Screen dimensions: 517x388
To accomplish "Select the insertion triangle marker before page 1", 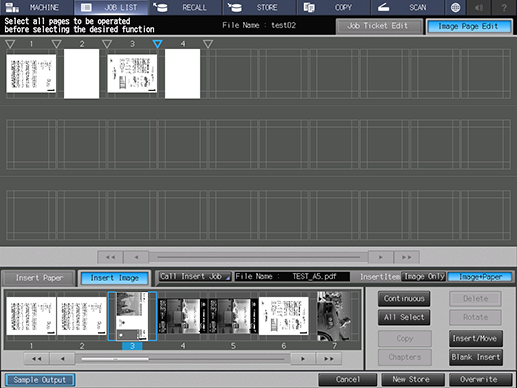I will coord(10,44).
